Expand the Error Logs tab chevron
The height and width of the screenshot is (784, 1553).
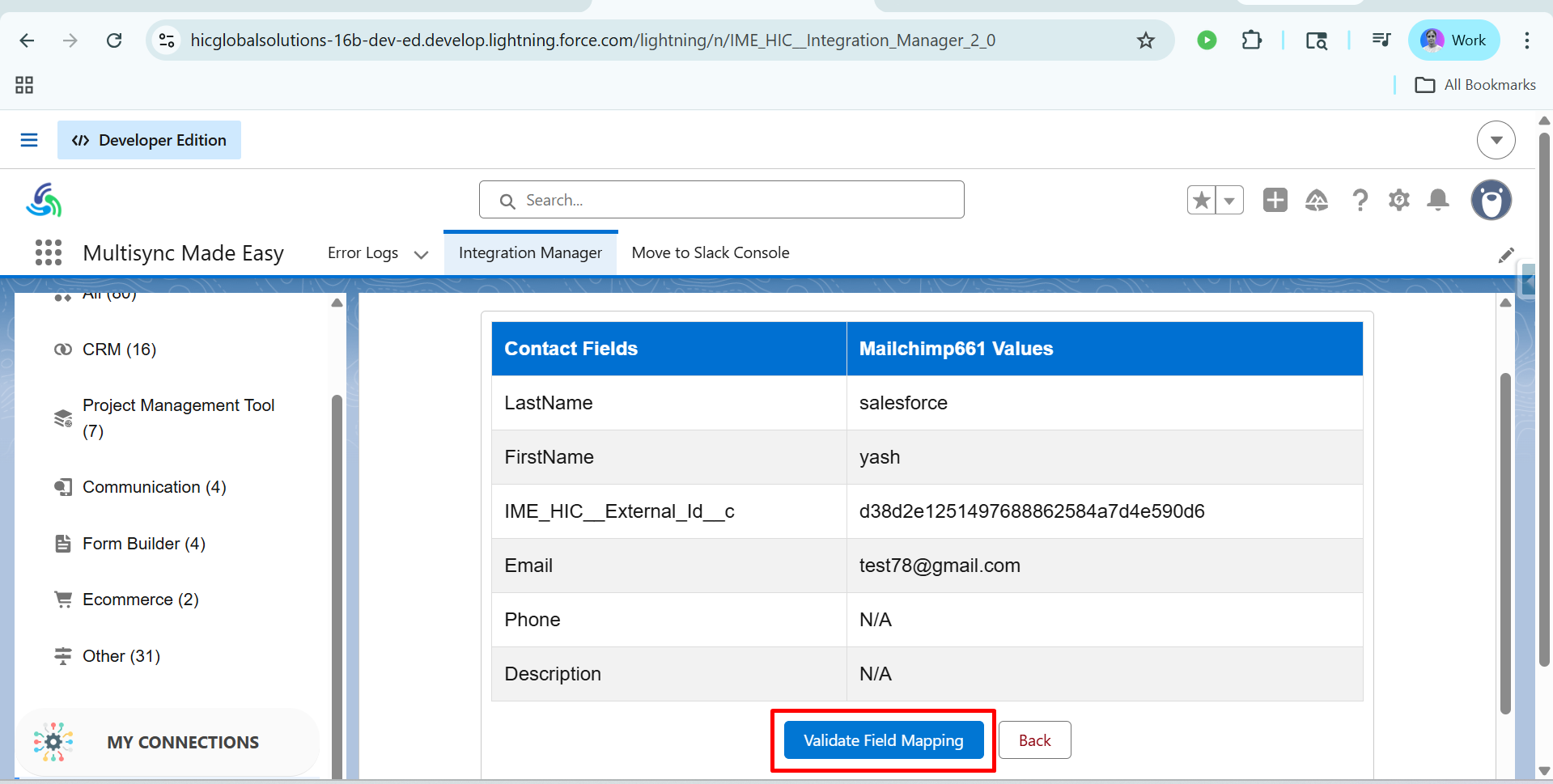pos(421,254)
